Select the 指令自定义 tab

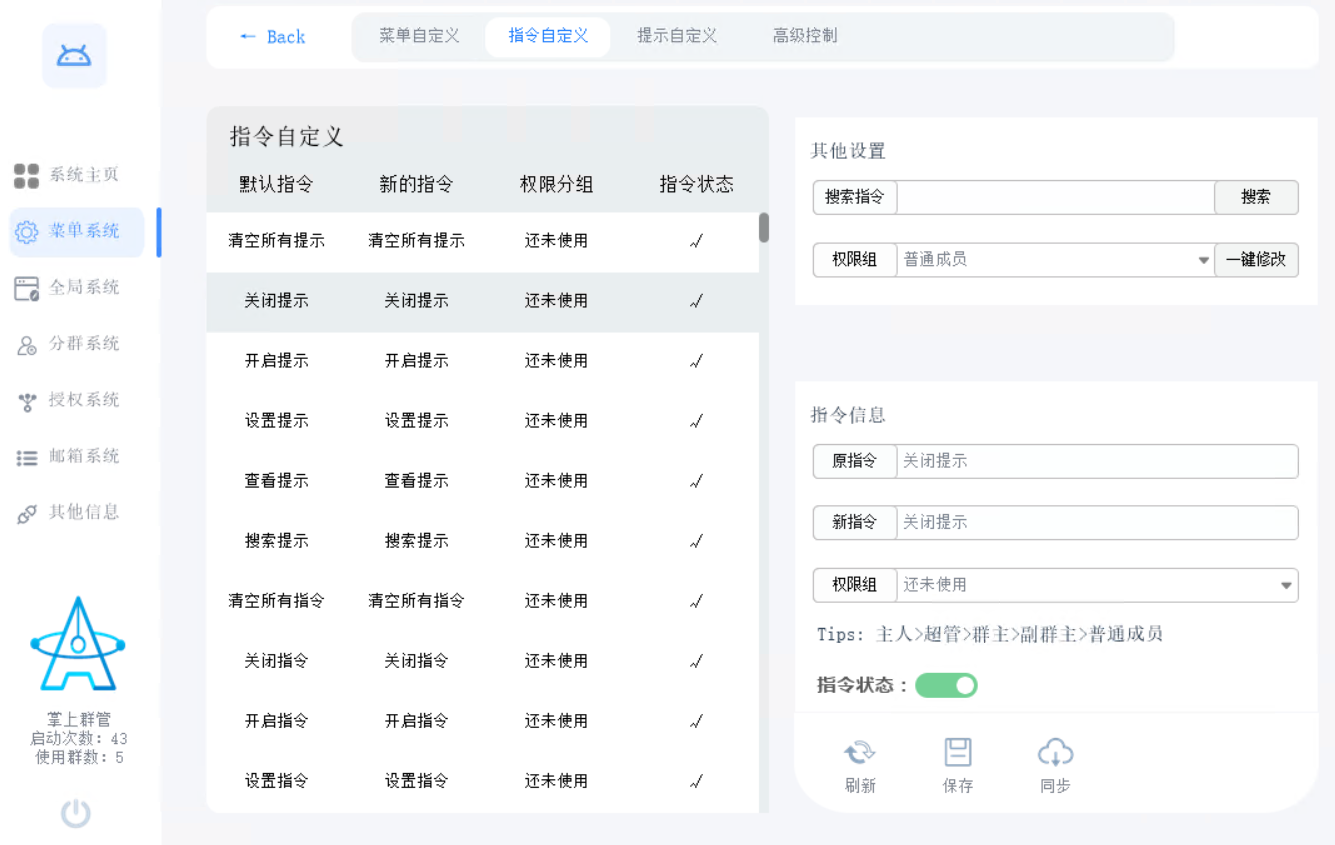pos(548,36)
